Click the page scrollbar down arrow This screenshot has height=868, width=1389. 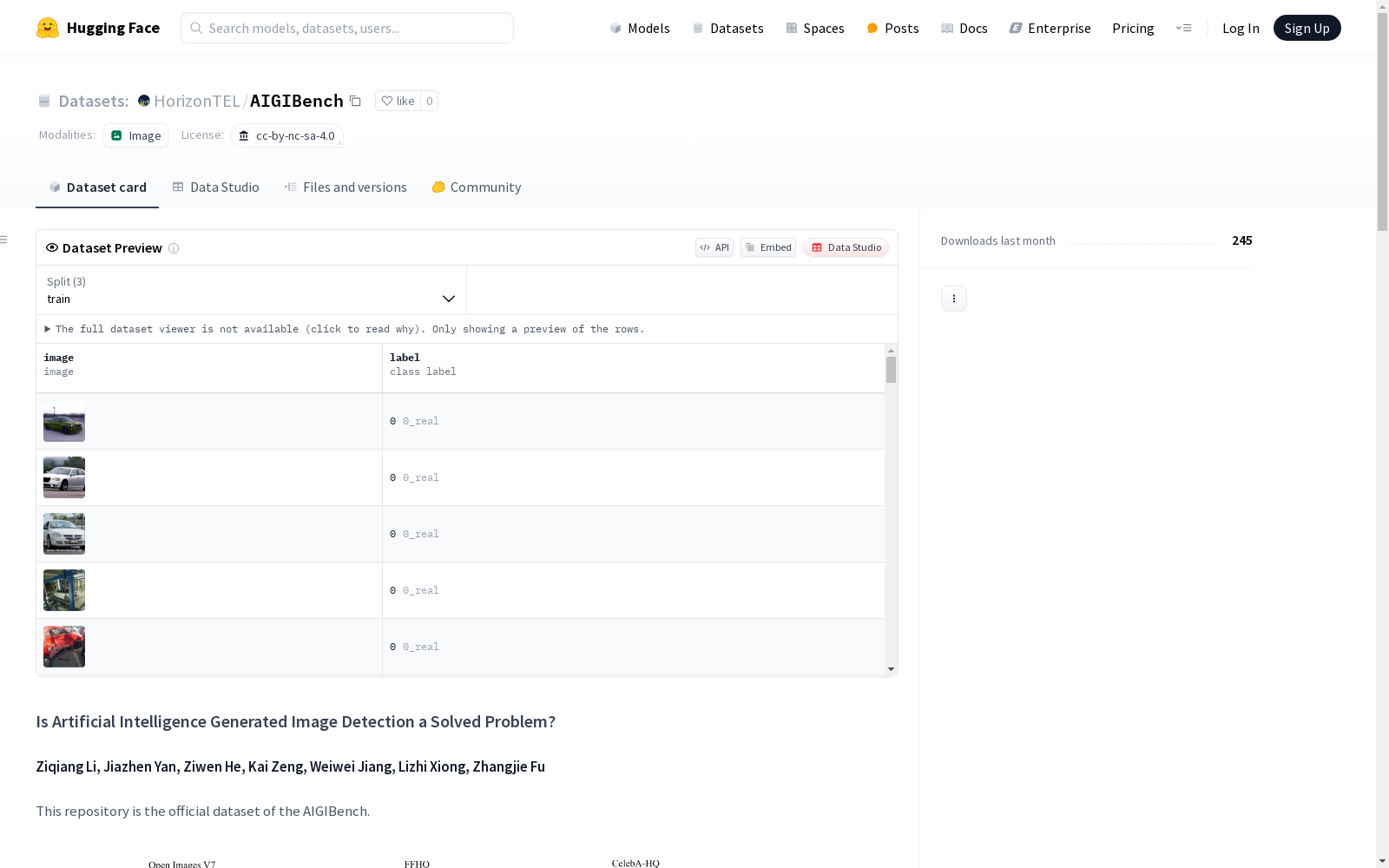pyautogui.click(x=1382, y=862)
